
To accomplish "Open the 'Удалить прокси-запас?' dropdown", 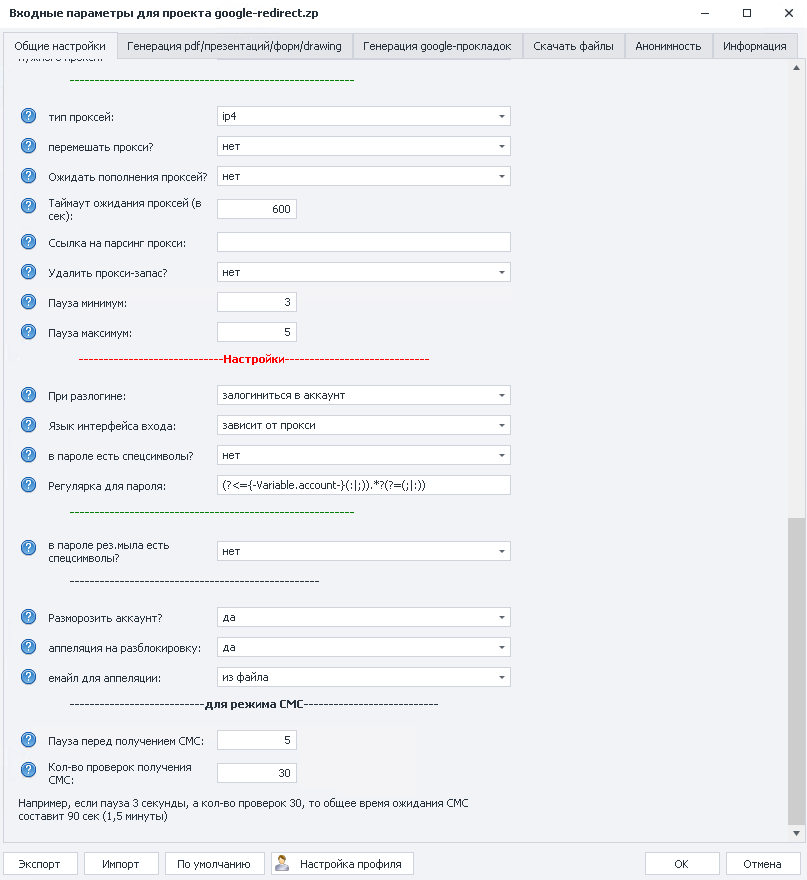I will click(x=364, y=272).
